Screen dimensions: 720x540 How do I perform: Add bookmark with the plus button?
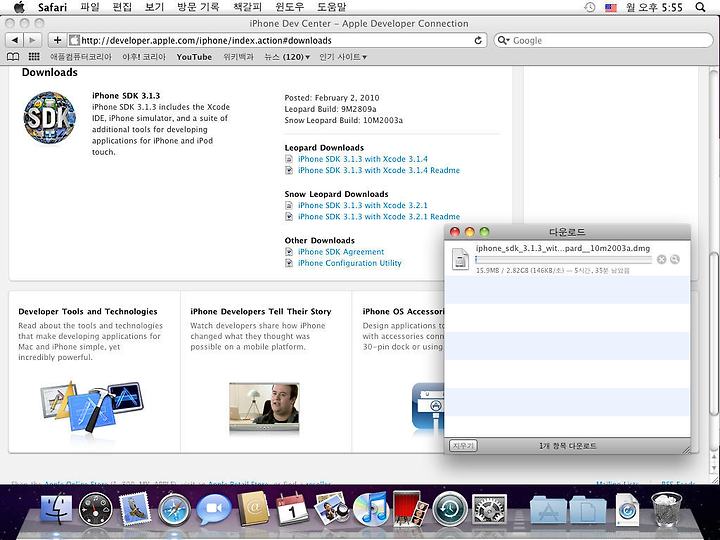[57, 40]
